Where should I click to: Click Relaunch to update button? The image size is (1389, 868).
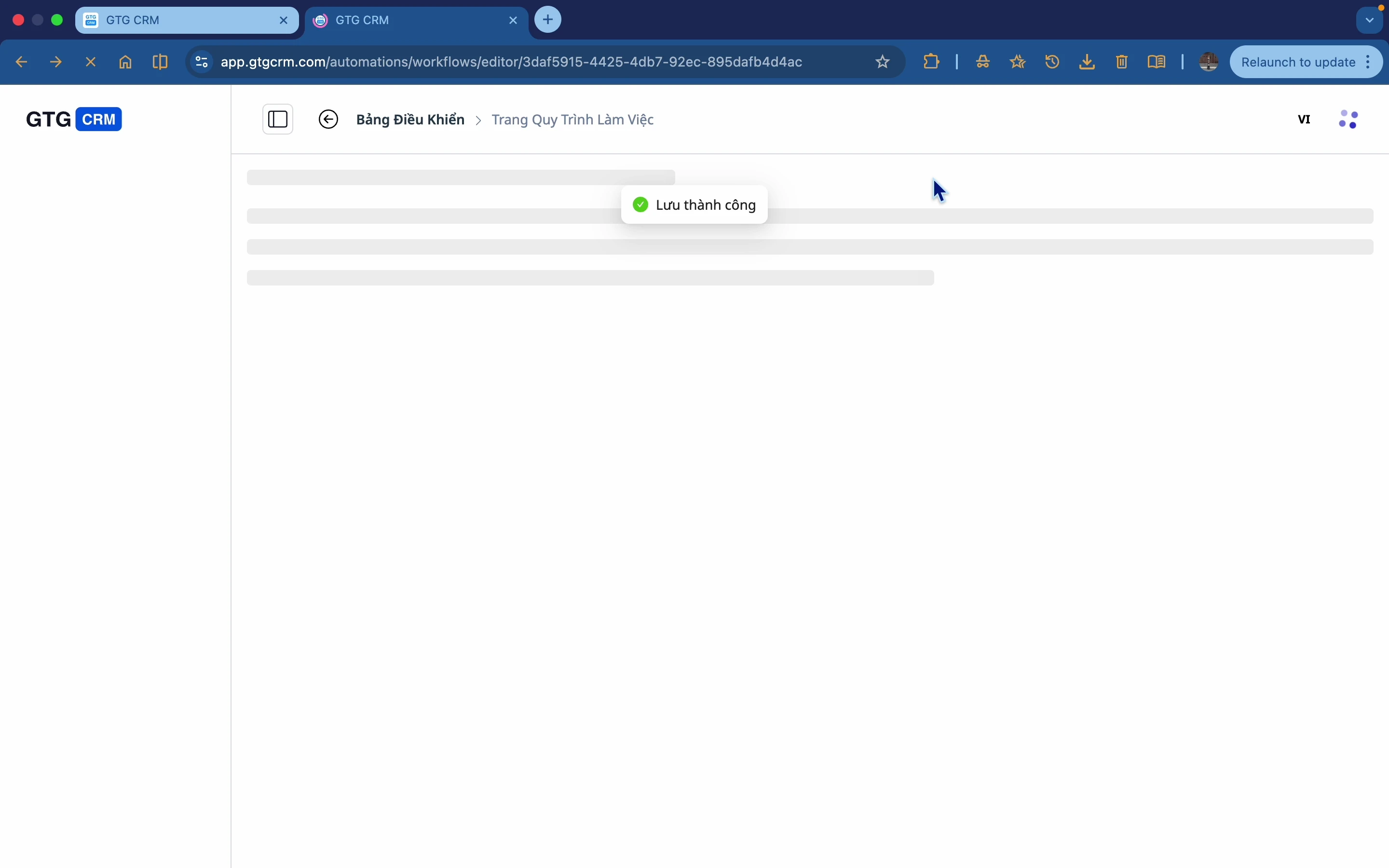(1298, 62)
